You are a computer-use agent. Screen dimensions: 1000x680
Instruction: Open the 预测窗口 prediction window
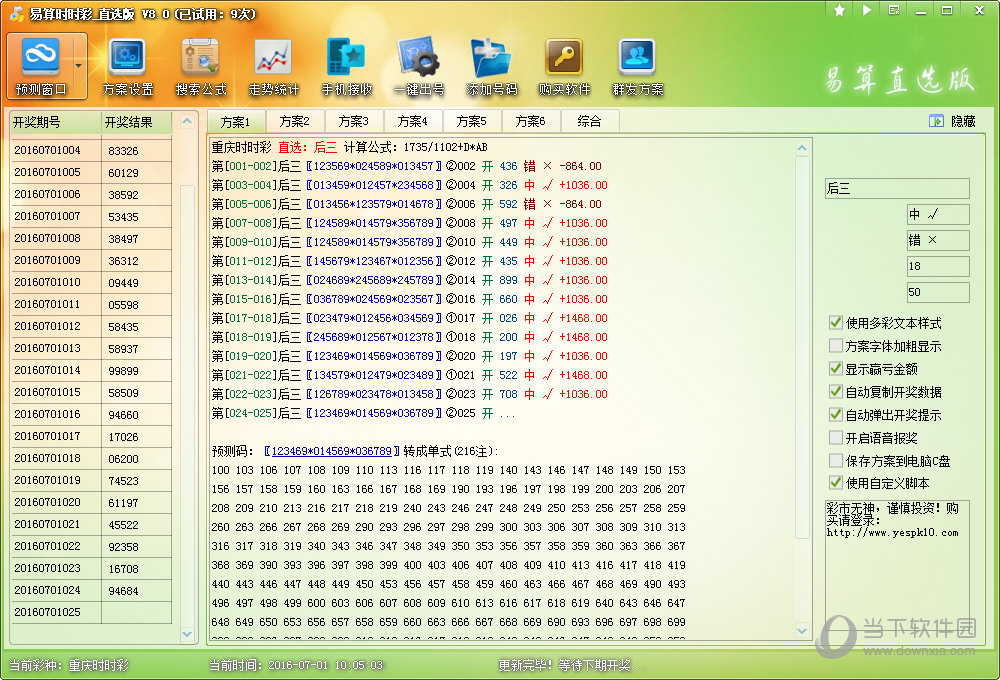click(40, 66)
